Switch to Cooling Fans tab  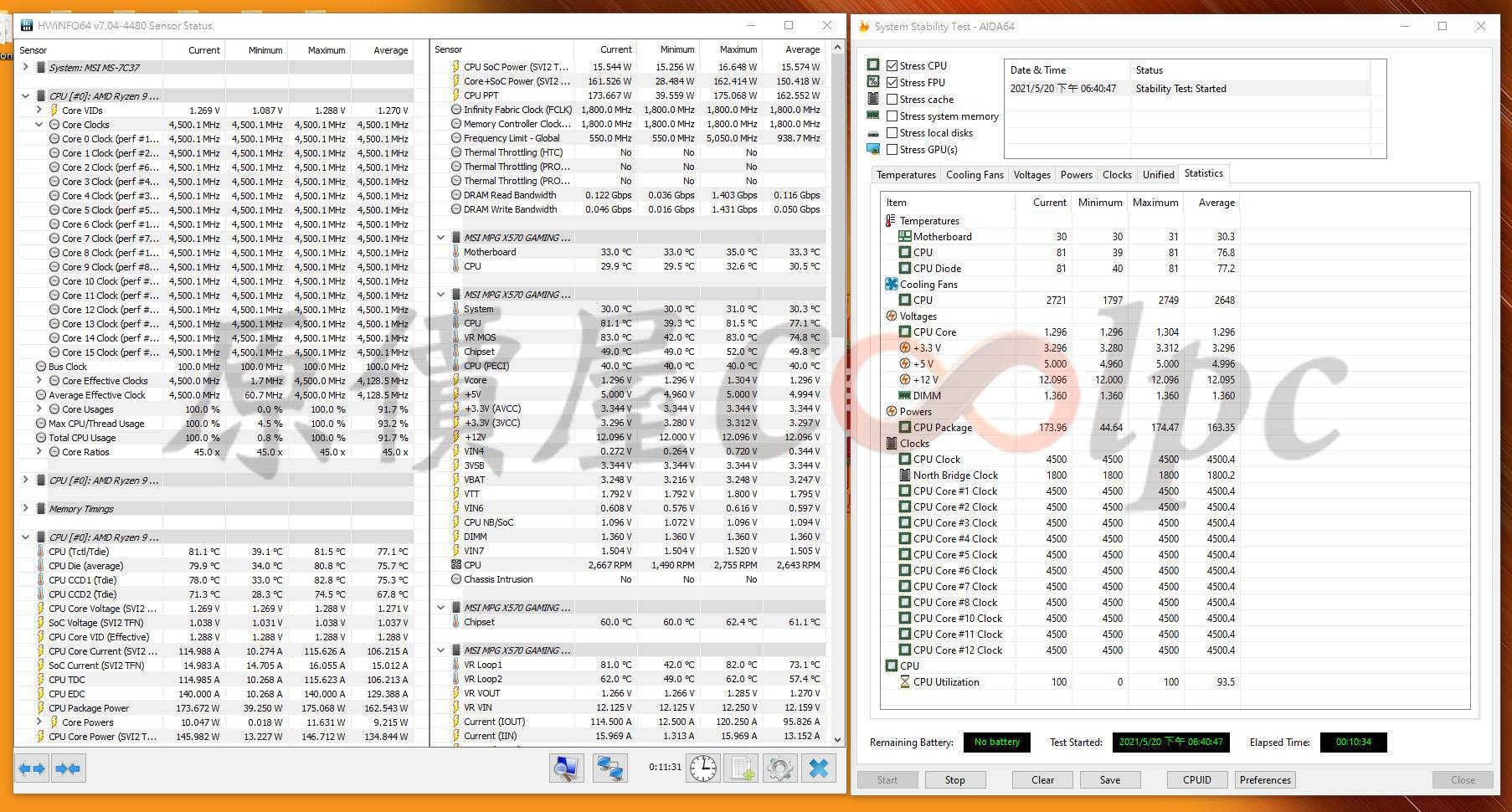pyautogui.click(x=975, y=175)
